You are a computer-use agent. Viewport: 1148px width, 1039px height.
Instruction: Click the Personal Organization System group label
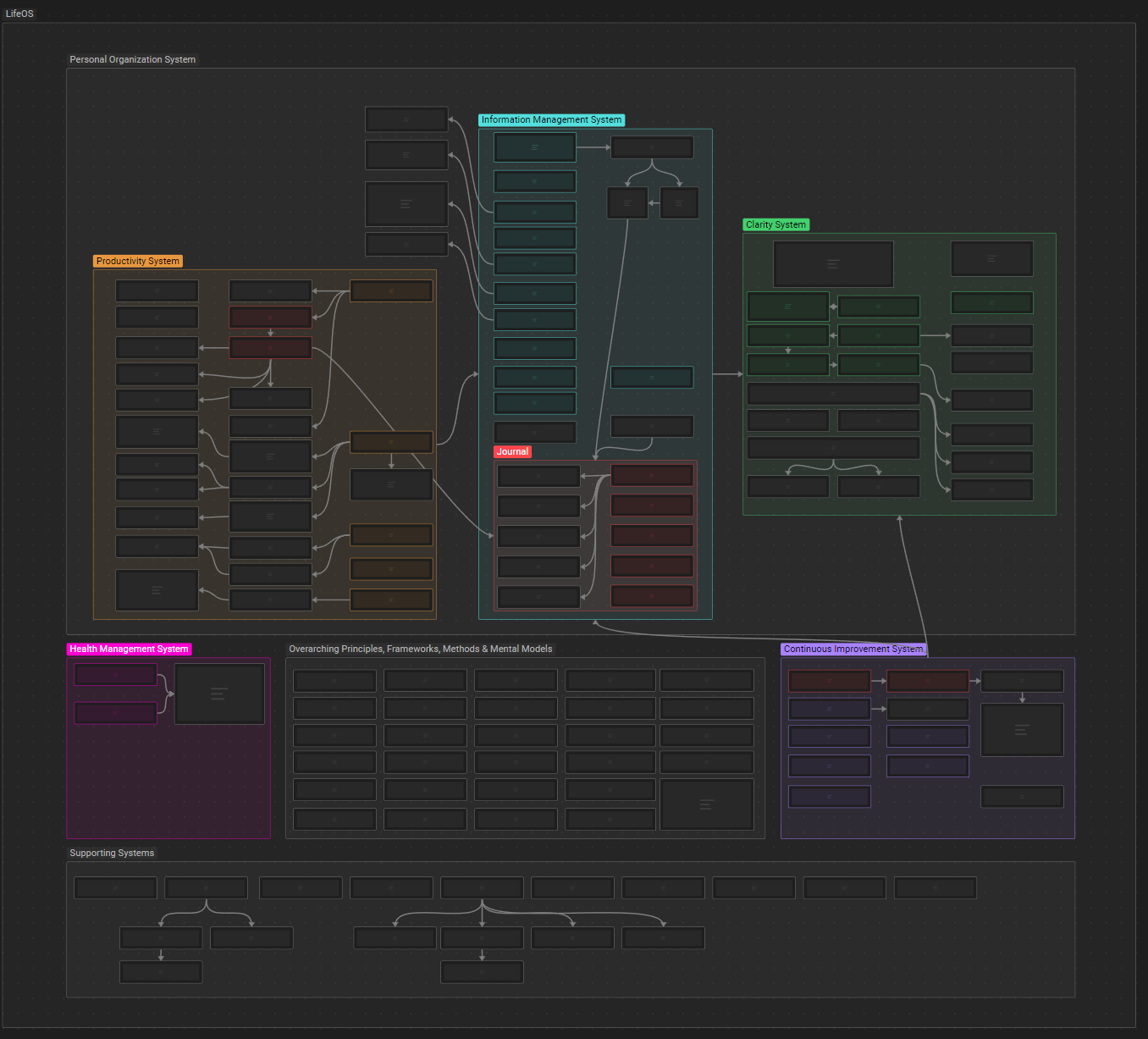132,59
